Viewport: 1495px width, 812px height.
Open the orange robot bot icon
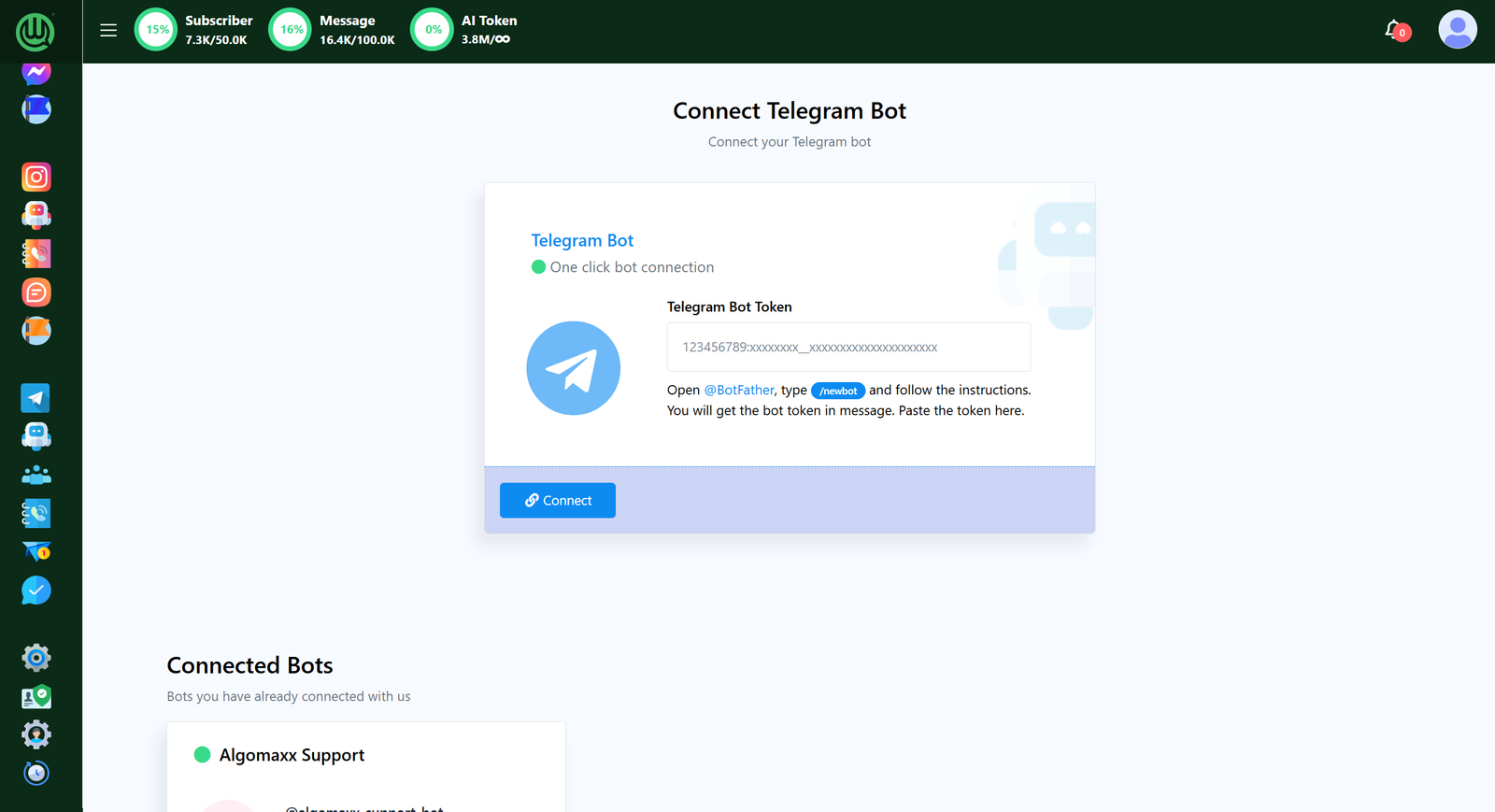(36, 215)
